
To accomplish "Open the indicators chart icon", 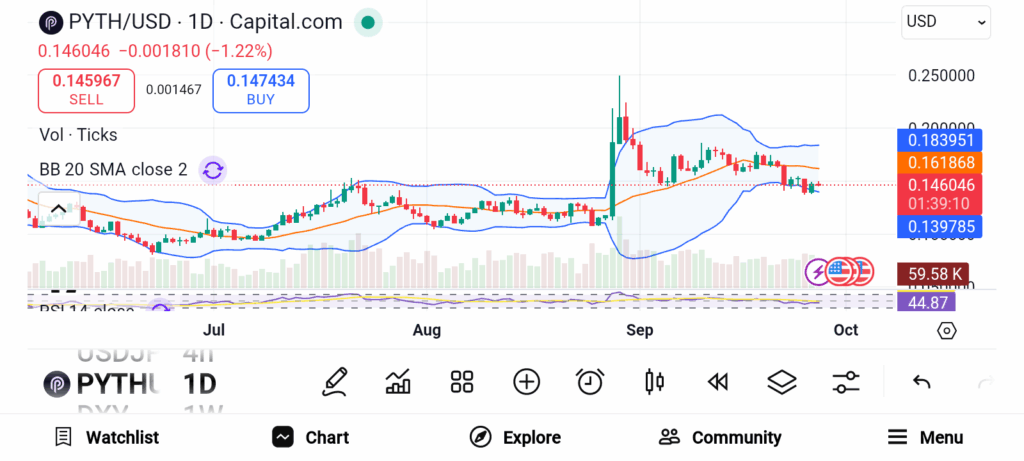I will pyautogui.click(x=398, y=381).
